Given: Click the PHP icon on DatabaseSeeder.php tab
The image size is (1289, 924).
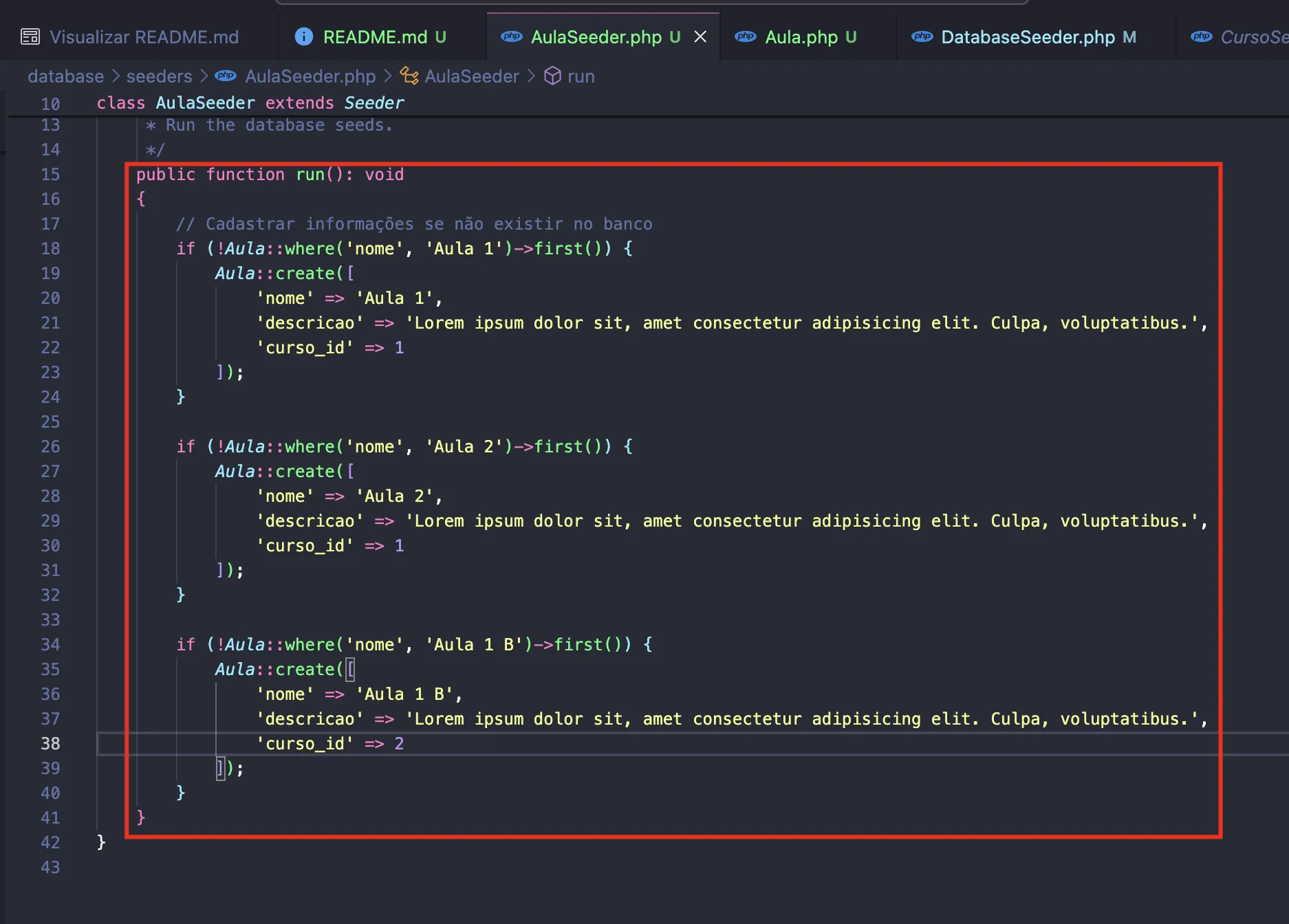Looking at the screenshot, I should [x=922, y=37].
